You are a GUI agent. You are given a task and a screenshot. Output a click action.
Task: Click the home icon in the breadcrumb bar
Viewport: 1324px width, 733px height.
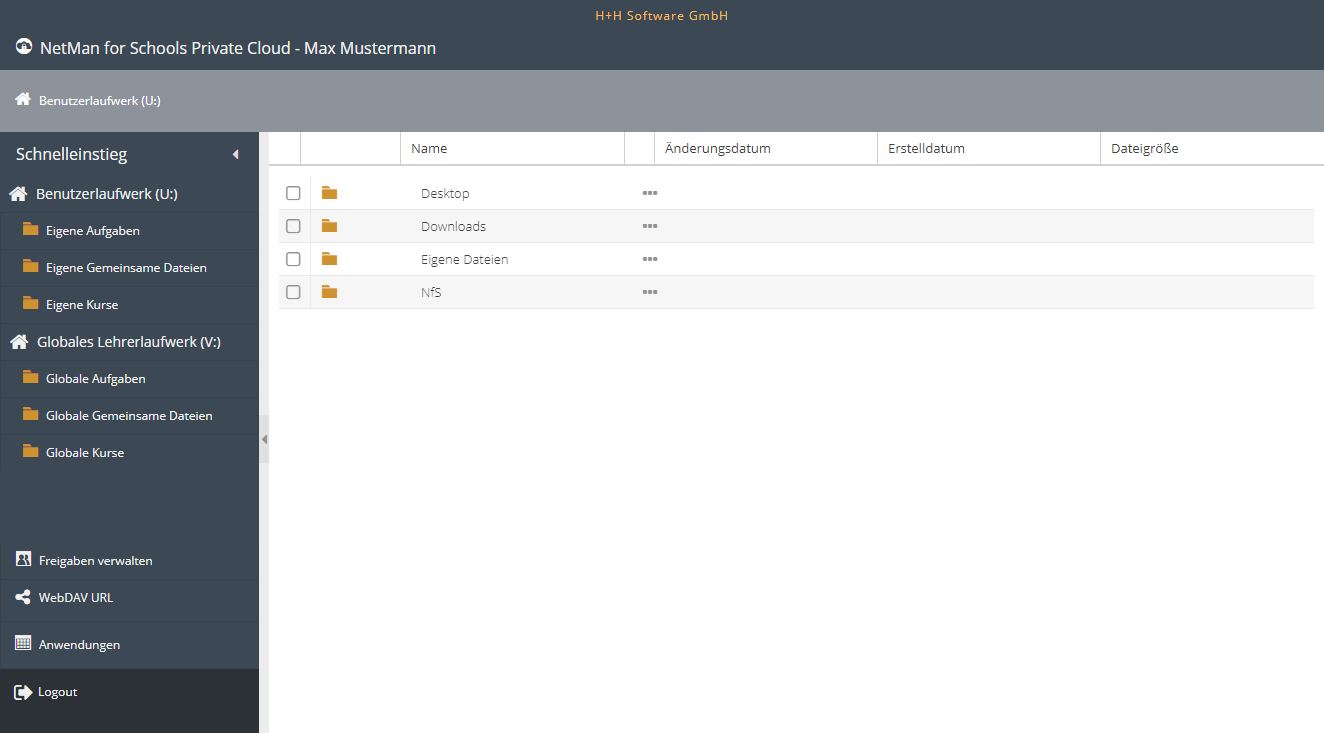click(x=23, y=100)
